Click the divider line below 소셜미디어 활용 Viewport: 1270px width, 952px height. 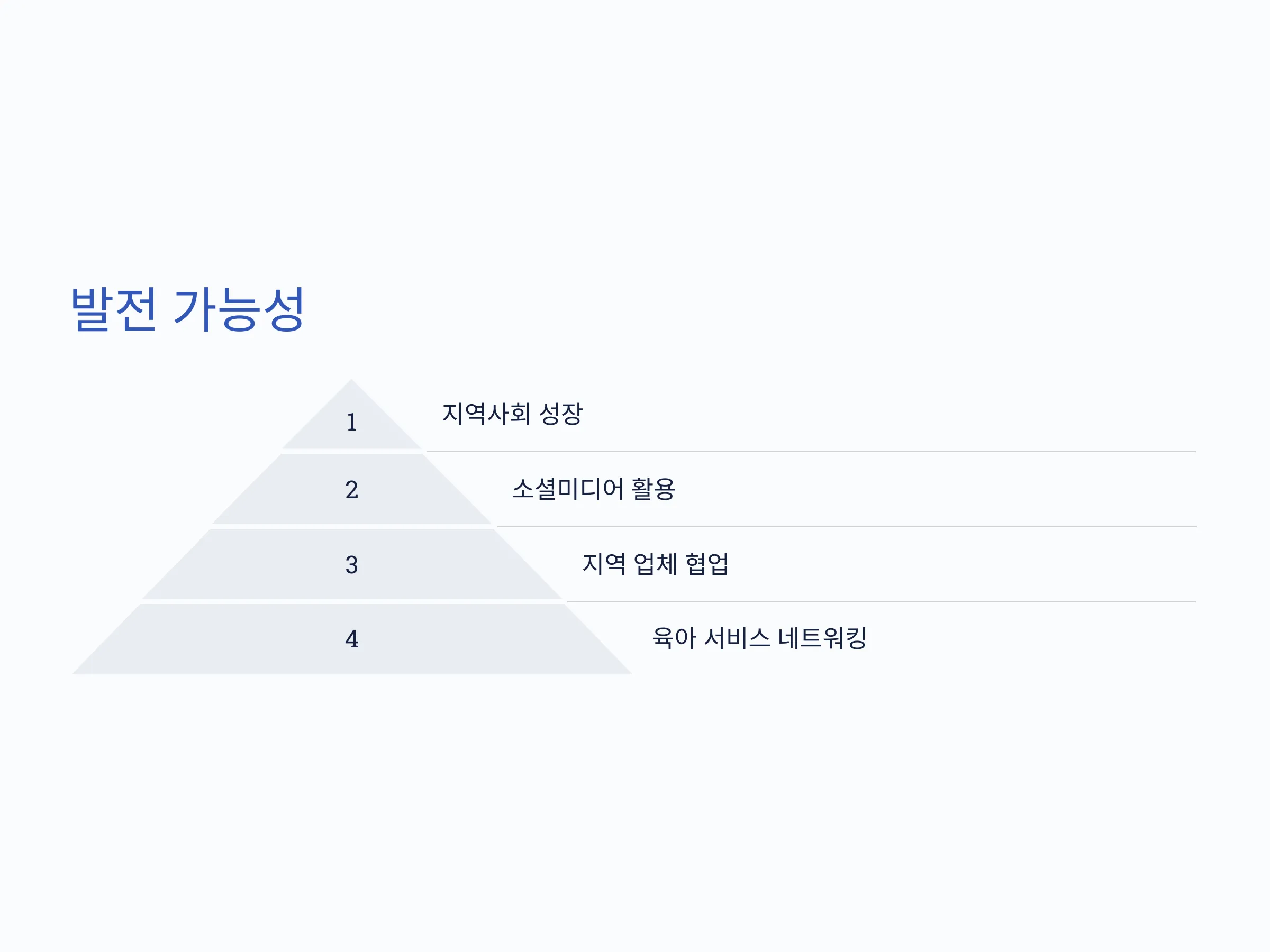[846, 527]
